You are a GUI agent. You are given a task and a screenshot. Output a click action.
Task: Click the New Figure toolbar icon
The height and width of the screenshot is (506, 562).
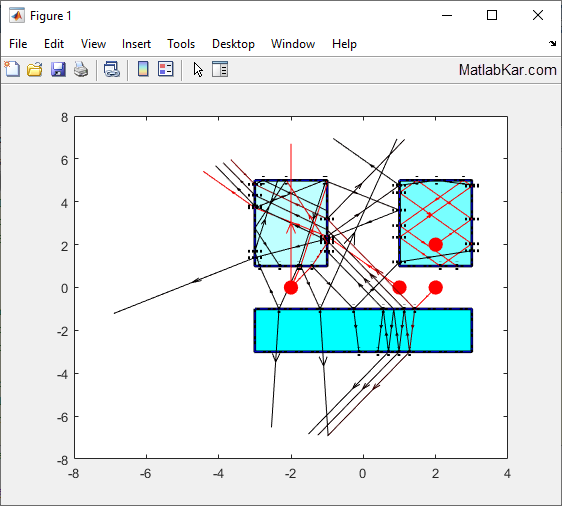click(x=13, y=69)
